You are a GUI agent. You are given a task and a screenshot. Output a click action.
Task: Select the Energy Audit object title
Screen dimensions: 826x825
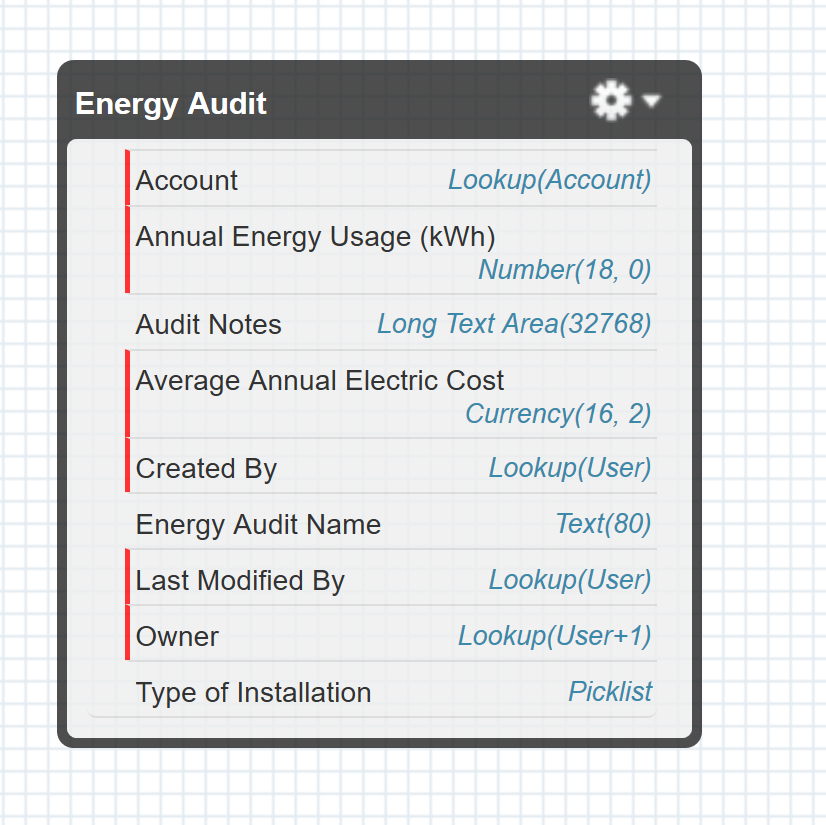click(x=171, y=104)
